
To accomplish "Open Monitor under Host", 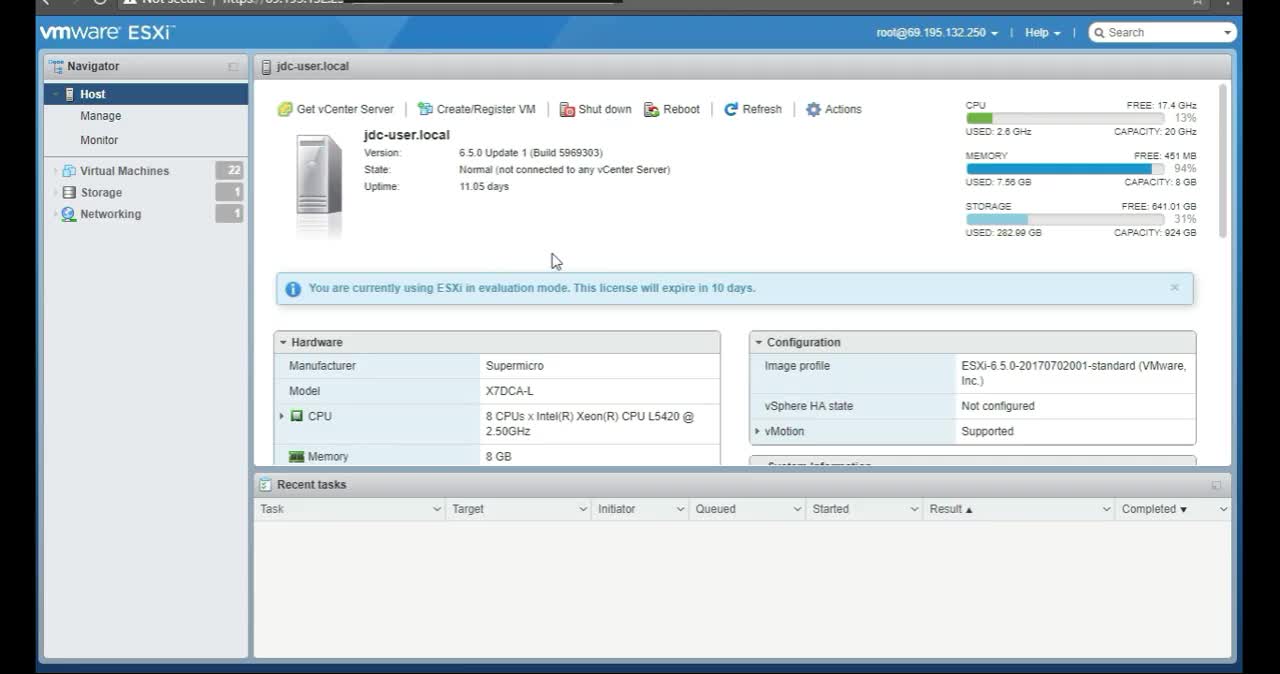I will tap(99, 140).
